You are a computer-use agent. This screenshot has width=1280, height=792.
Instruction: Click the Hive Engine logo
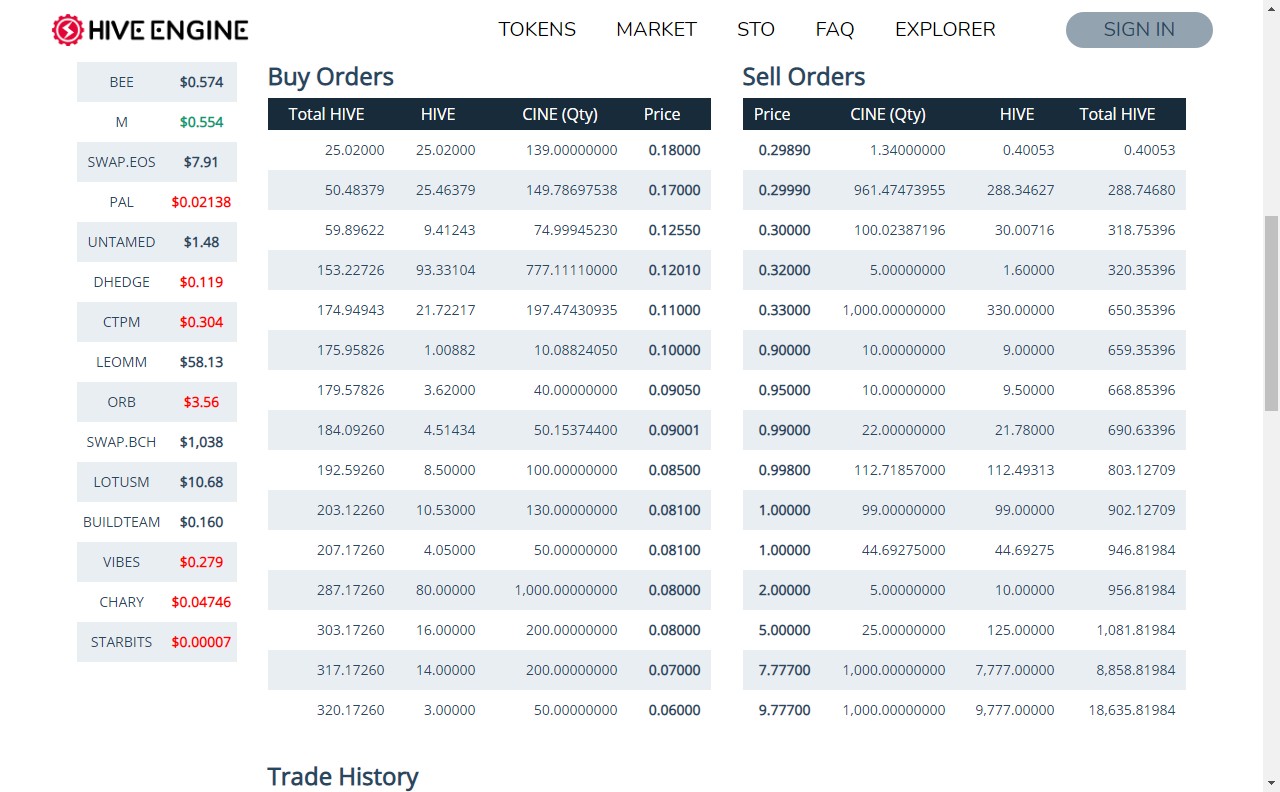tap(150, 30)
